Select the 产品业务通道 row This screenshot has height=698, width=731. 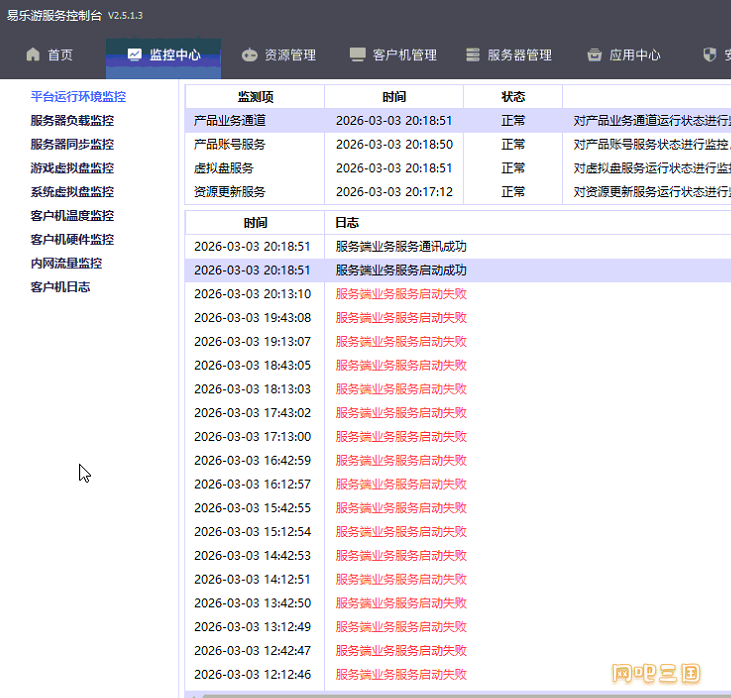(x=458, y=121)
